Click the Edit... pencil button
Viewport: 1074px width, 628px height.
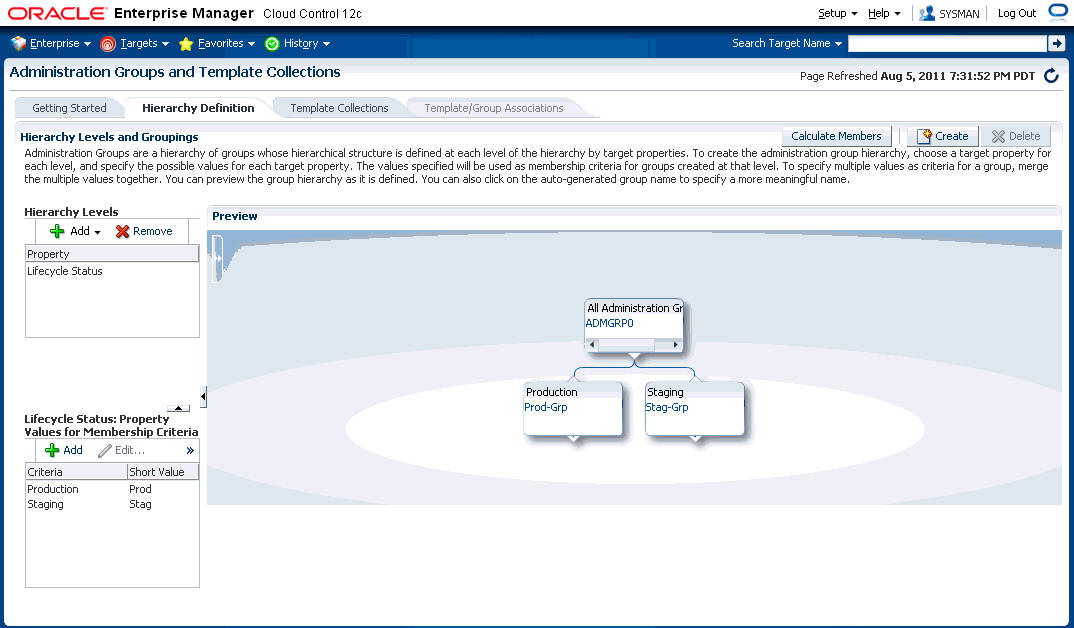click(x=122, y=450)
